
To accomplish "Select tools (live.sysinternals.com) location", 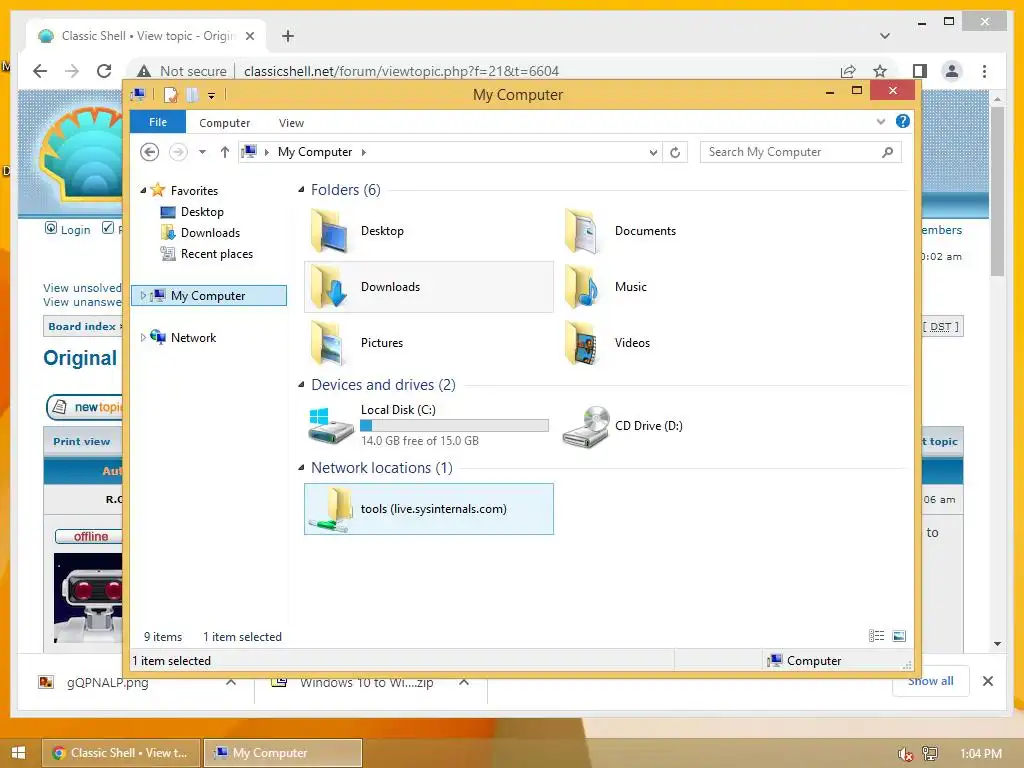I will tap(428, 509).
